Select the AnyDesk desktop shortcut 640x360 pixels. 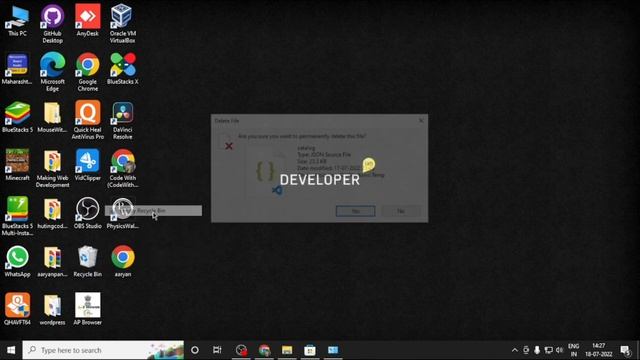coord(87,20)
